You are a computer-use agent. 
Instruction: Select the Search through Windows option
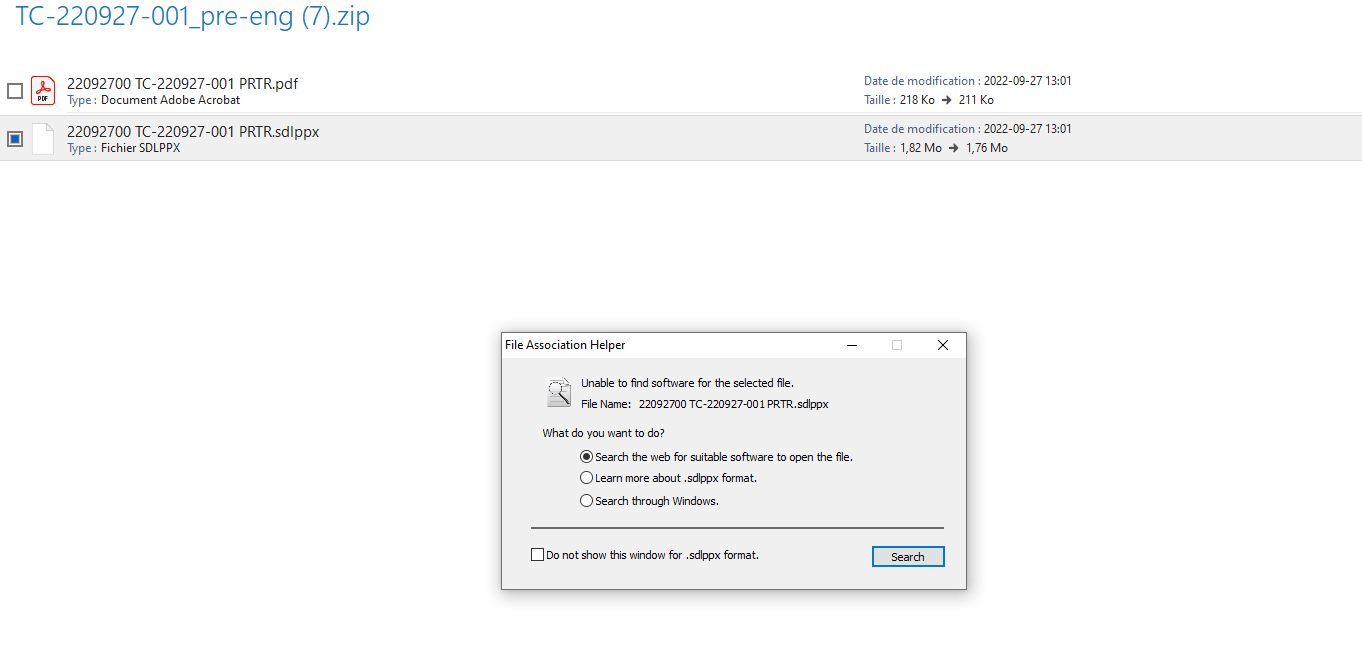[586, 500]
